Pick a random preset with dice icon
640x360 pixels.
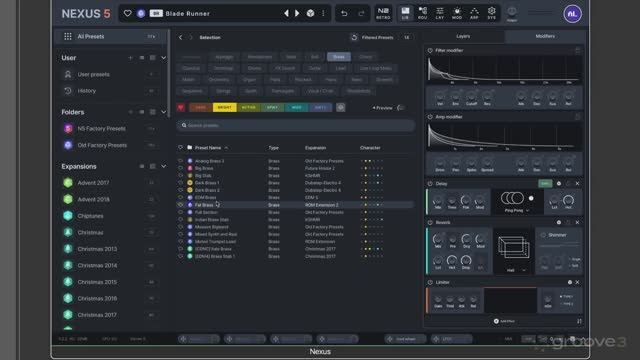[310, 13]
